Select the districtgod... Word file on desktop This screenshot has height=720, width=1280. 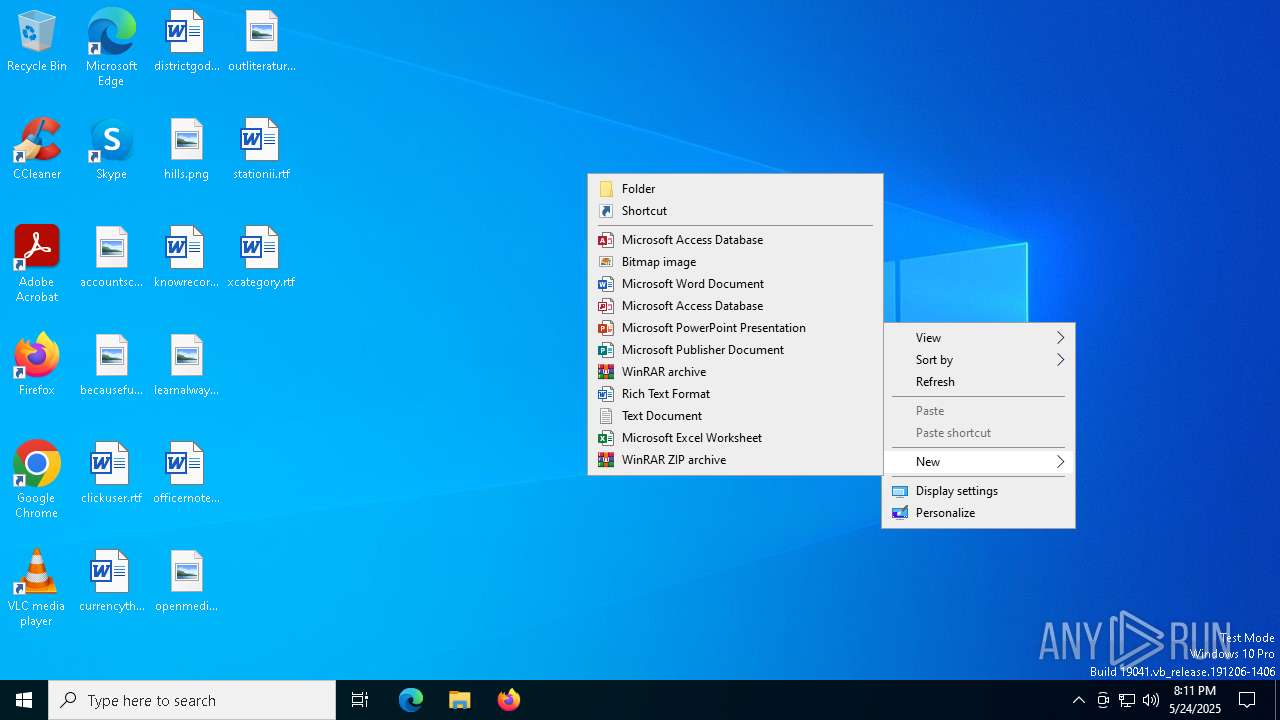(186, 42)
